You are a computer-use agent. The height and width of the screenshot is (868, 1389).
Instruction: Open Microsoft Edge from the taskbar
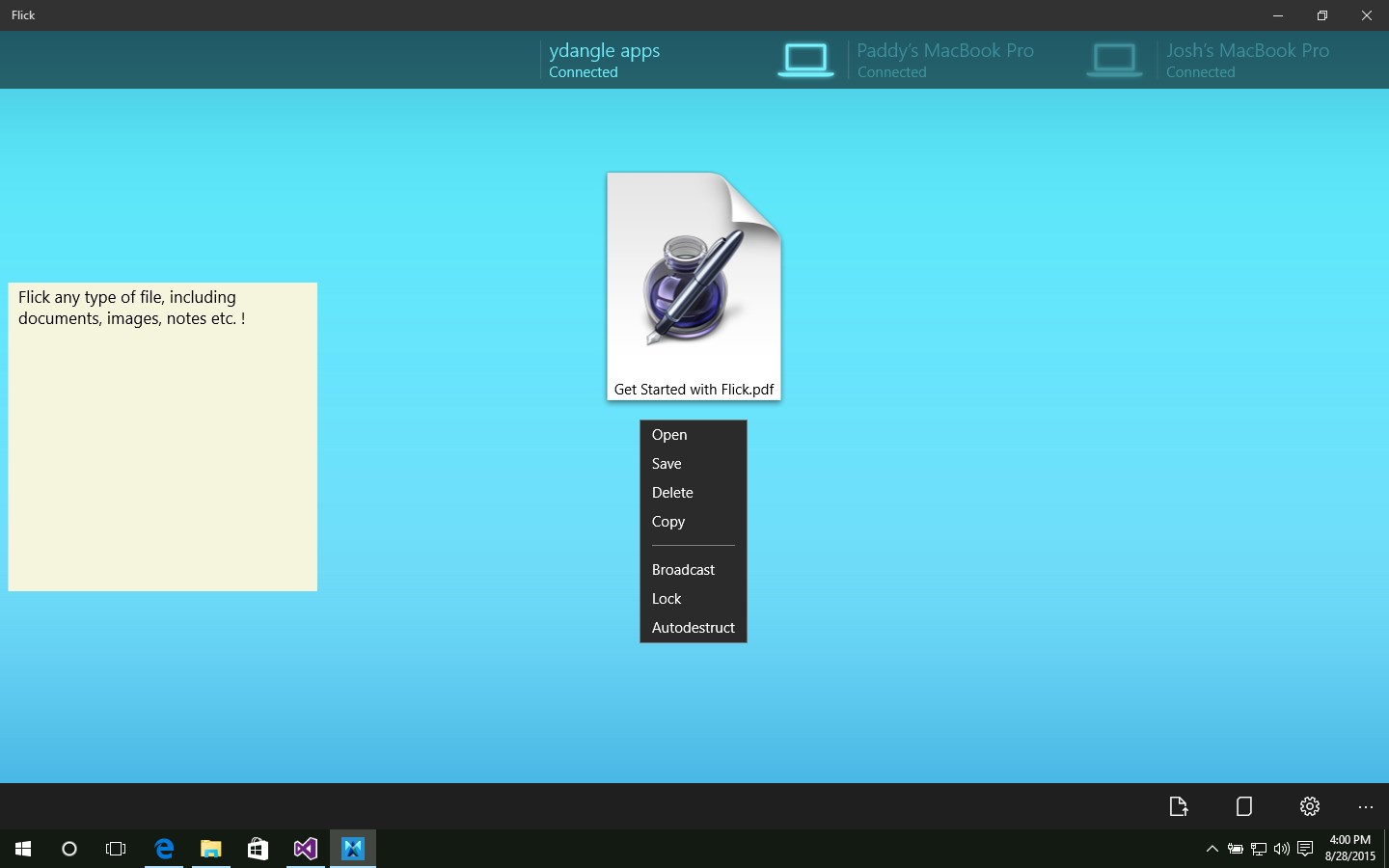point(164,849)
